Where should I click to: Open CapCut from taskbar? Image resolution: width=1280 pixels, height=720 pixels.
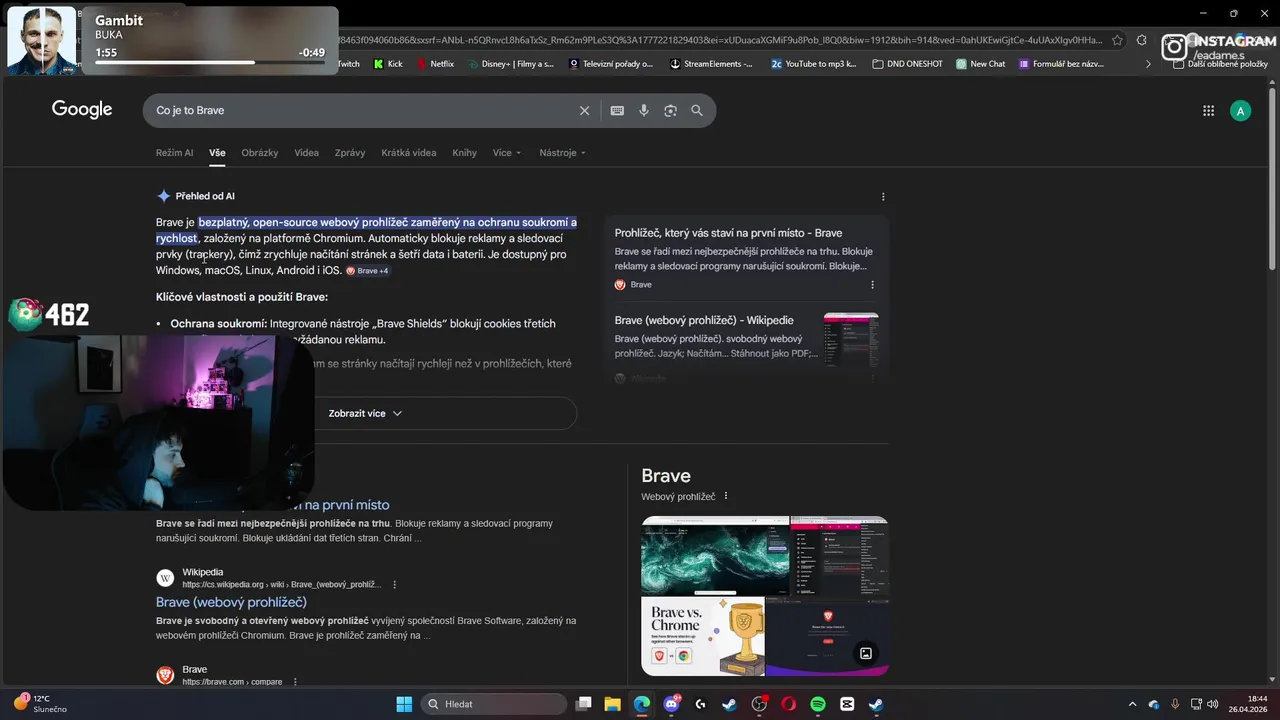[x=847, y=704]
